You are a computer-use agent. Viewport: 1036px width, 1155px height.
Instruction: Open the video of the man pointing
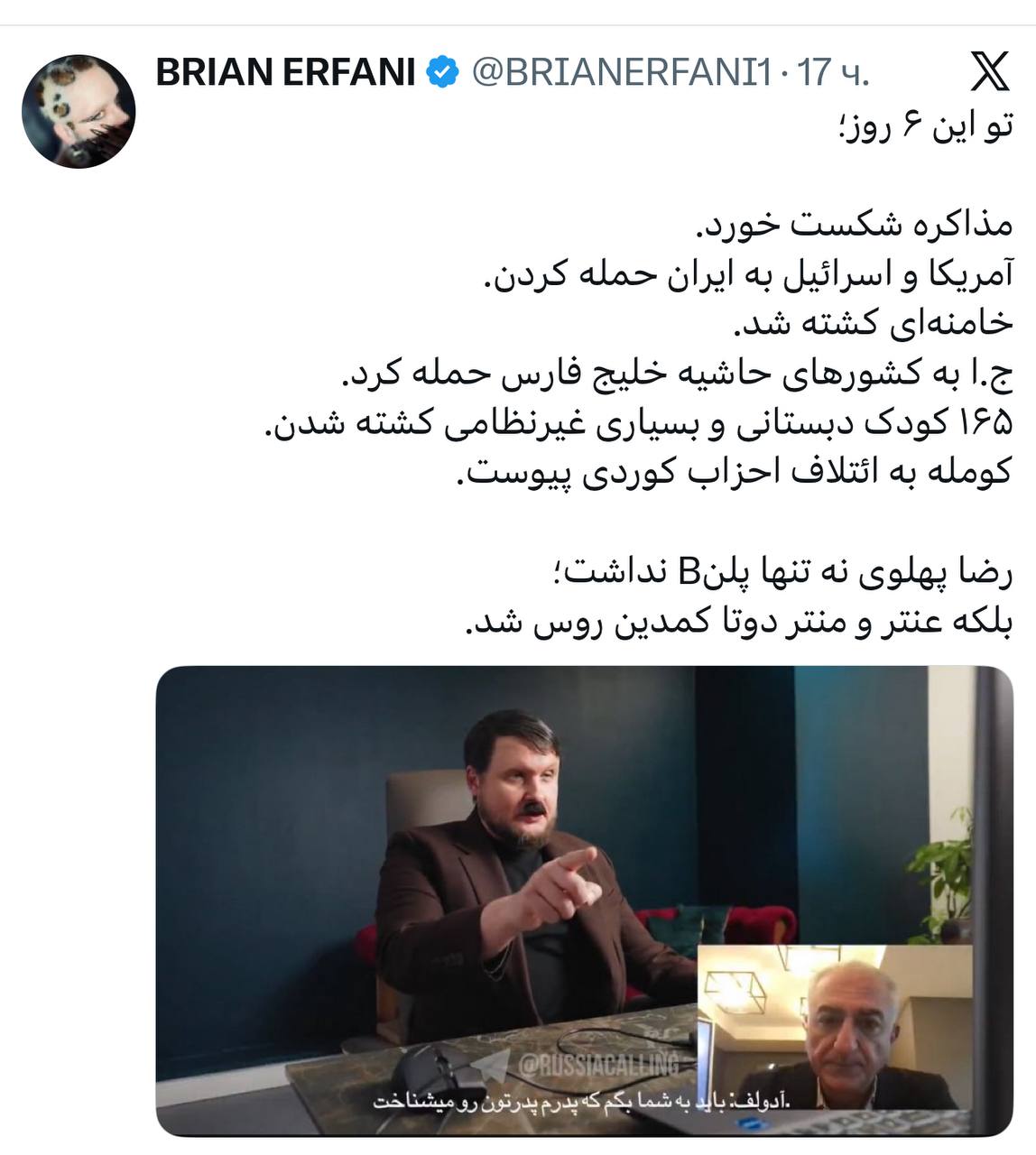[x=585, y=901]
